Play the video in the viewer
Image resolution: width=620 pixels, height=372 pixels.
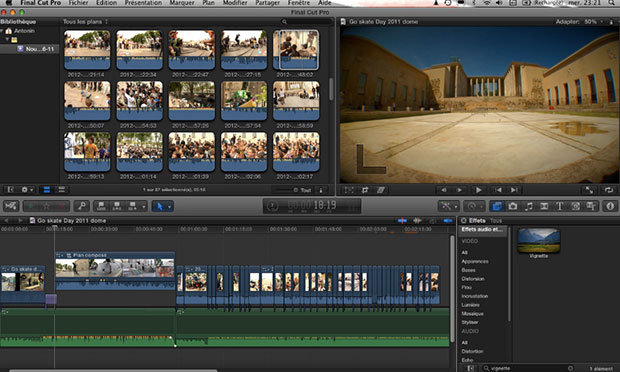tap(478, 190)
